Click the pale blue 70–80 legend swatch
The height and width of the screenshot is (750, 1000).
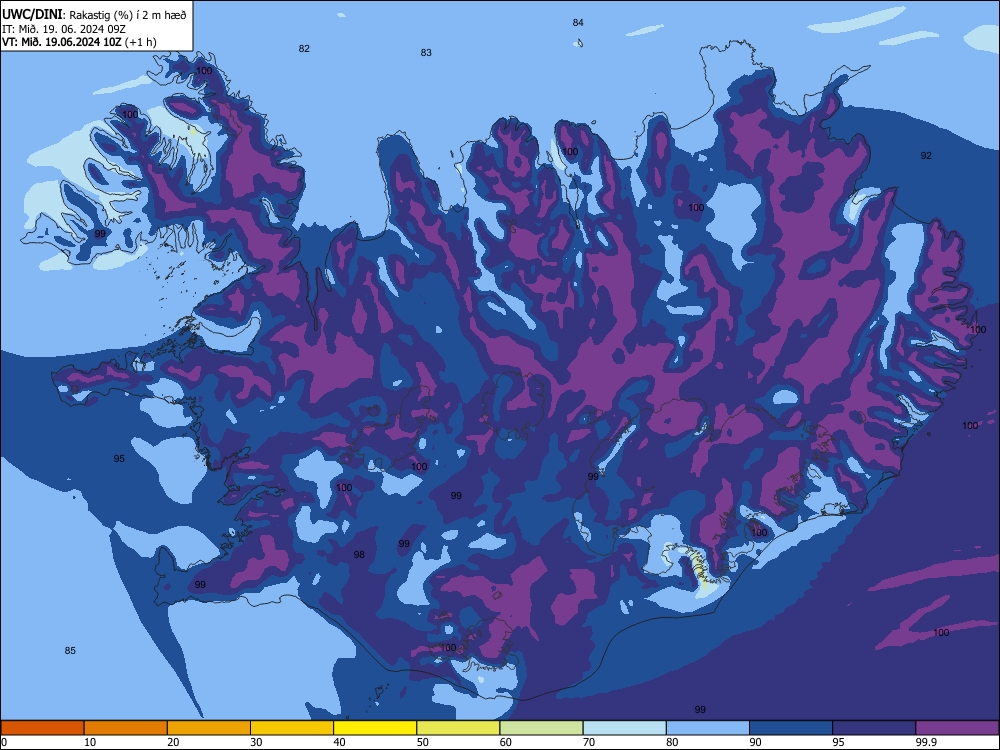(624, 728)
